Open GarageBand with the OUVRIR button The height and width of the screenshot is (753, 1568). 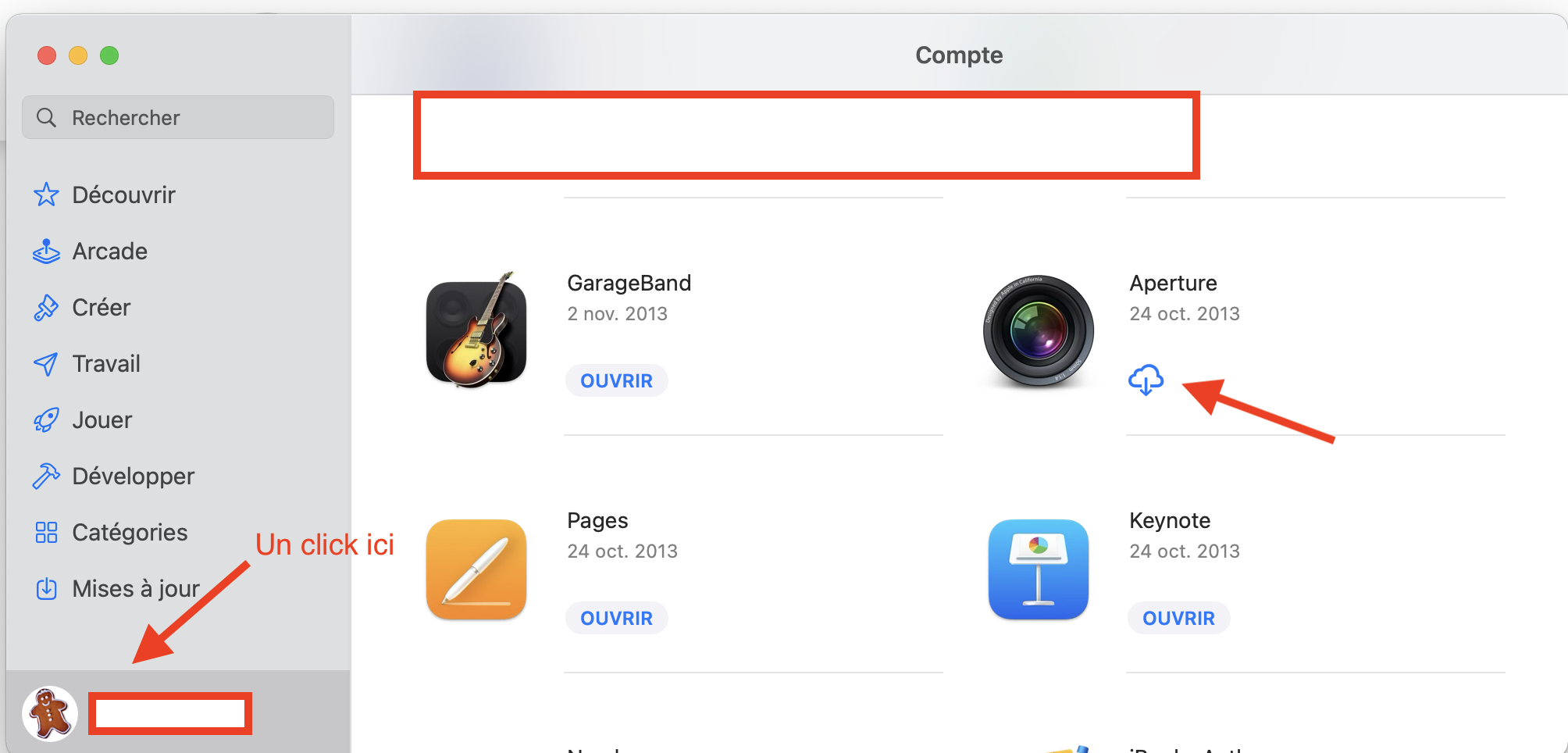click(616, 381)
